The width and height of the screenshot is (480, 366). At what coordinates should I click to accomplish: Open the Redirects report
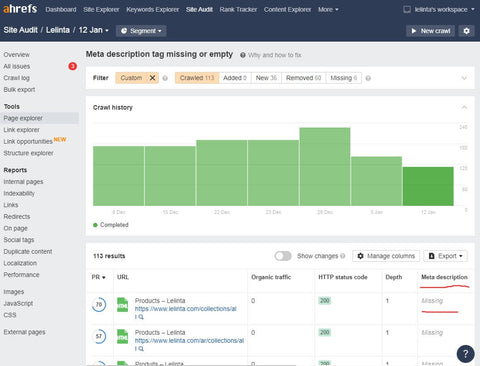(x=17, y=217)
